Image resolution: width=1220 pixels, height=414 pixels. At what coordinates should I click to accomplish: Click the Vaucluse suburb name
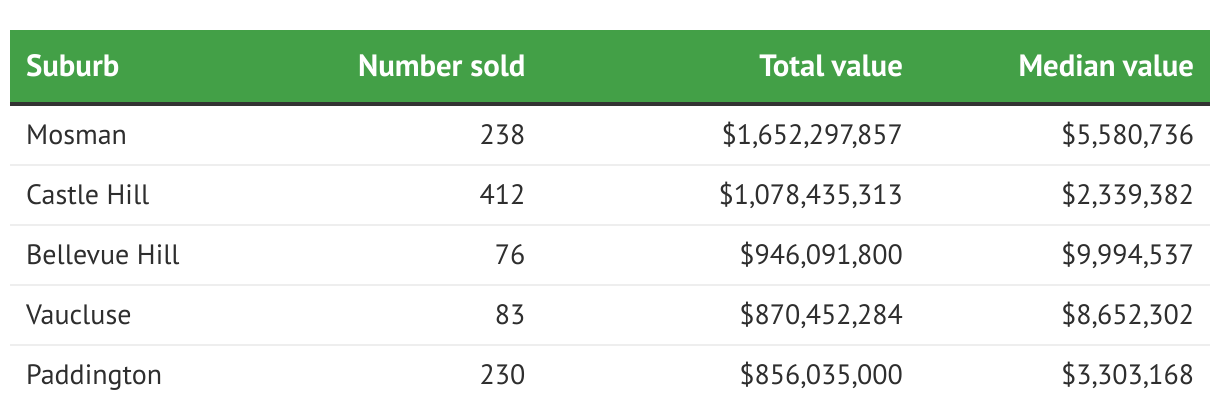pos(79,315)
